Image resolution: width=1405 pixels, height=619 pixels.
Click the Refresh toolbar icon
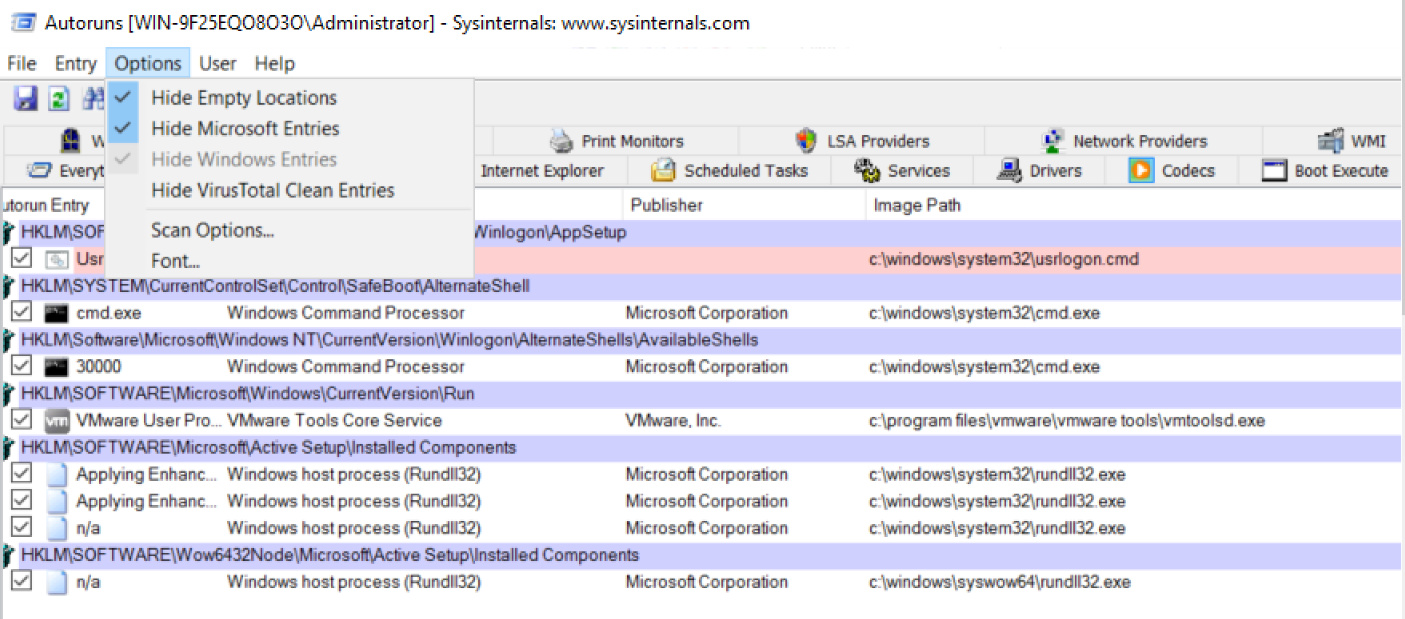click(x=59, y=98)
